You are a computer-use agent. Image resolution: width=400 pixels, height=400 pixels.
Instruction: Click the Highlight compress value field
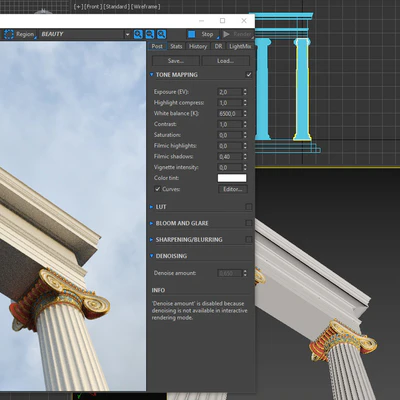coord(230,103)
